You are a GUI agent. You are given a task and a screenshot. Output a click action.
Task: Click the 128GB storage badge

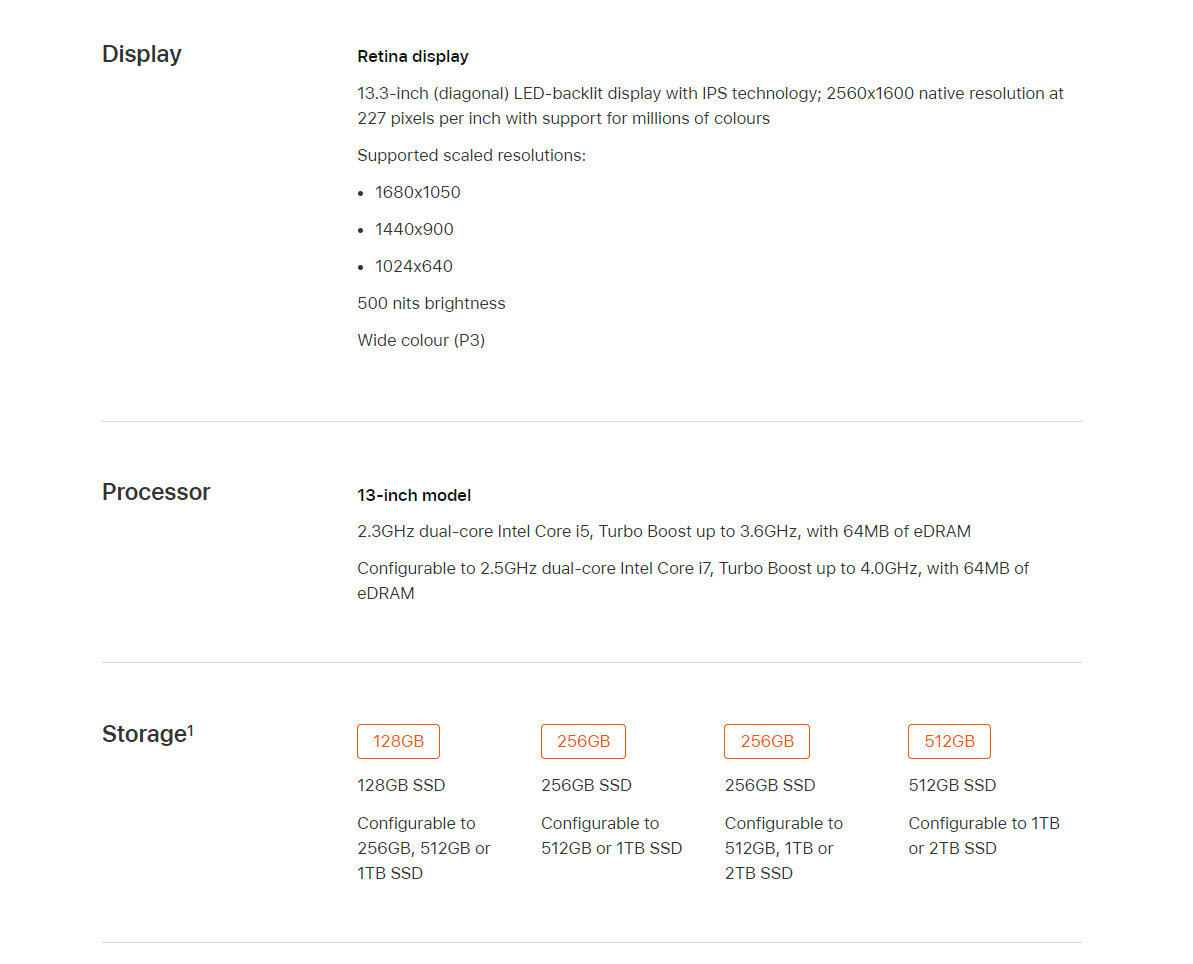pyautogui.click(x=398, y=741)
